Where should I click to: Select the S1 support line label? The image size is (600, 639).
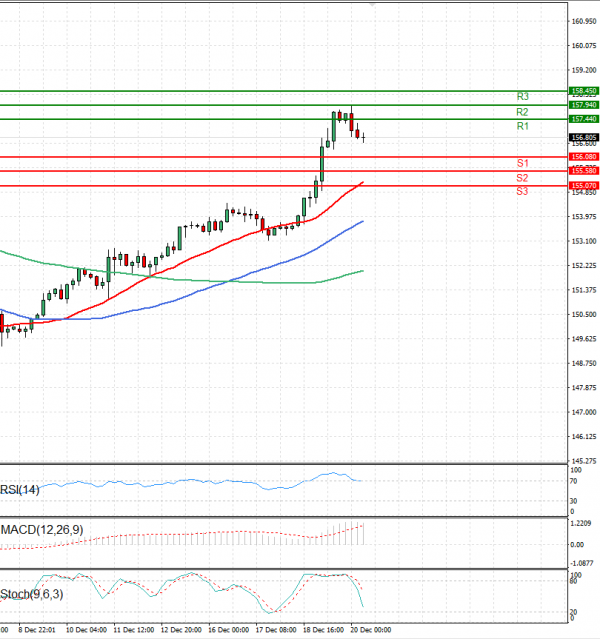point(523,163)
